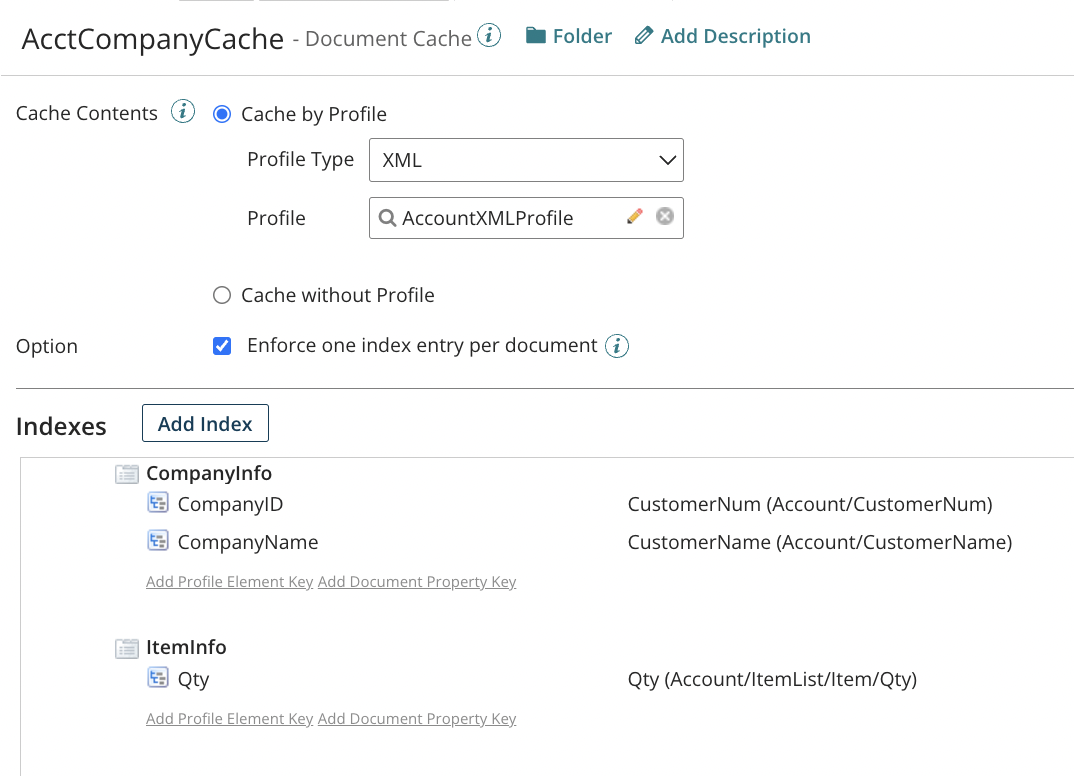1074x776 pixels.
Task: Click Add Profile Element Key under CompanyInfo
Action: (x=229, y=581)
